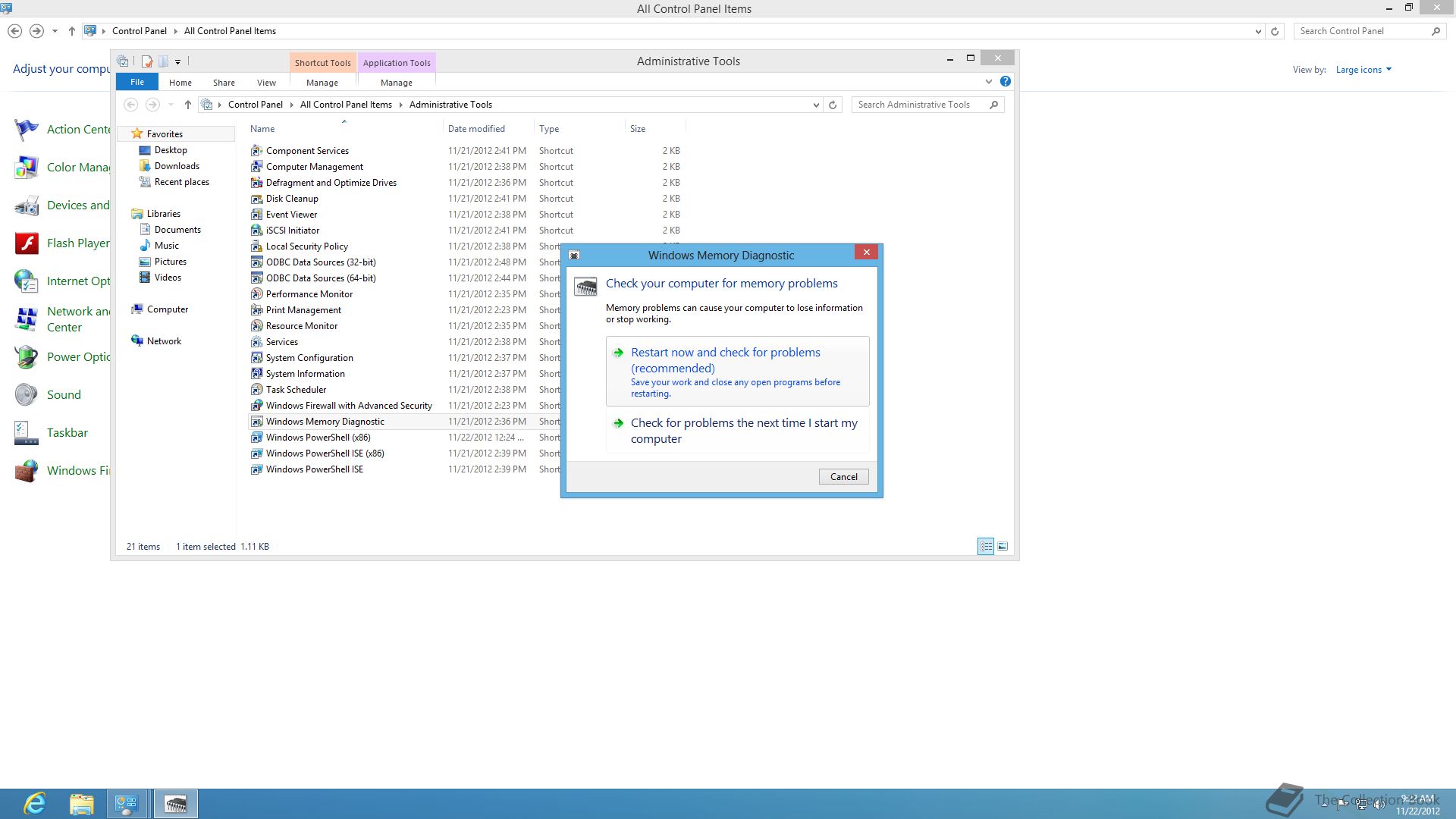Select Network in the navigation pane
The height and width of the screenshot is (819, 1456).
pyautogui.click(x=164, y=341)
